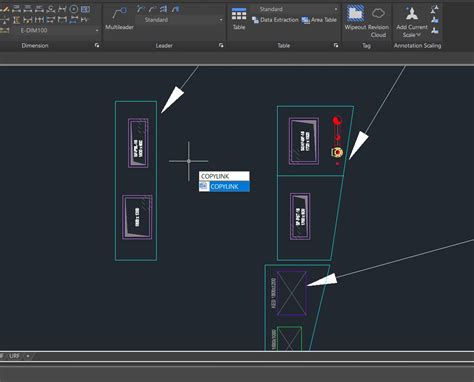Choose the highlighted COPYLINK suggestion

coord(224,187)
